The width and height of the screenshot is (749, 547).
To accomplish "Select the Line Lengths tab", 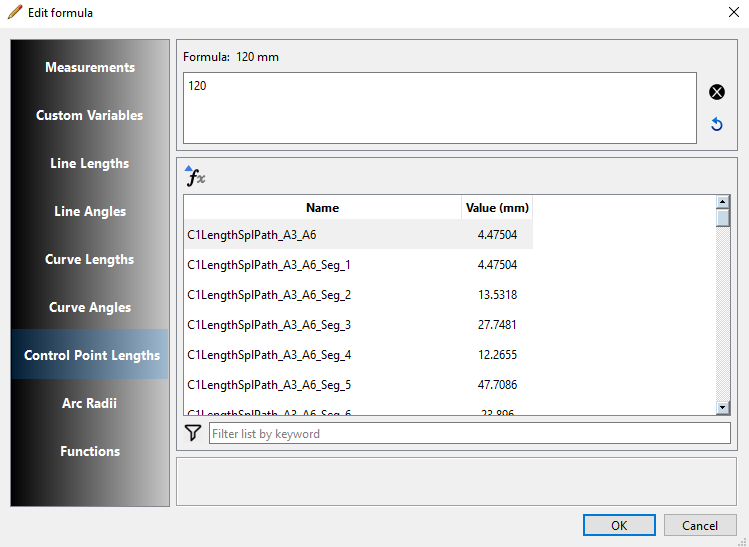I will pos(90,163).
